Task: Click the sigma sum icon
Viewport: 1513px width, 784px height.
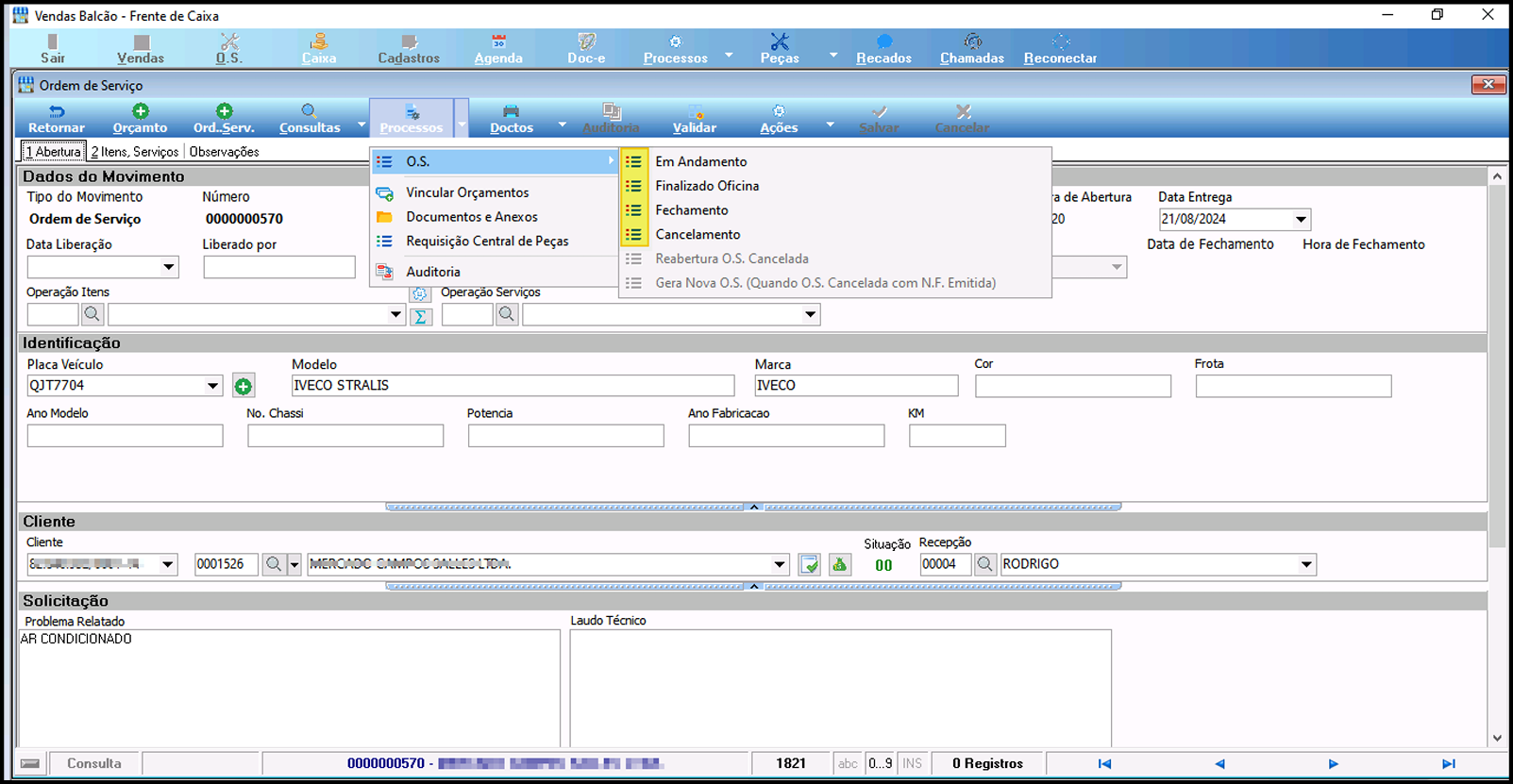Action: (421, 317)
